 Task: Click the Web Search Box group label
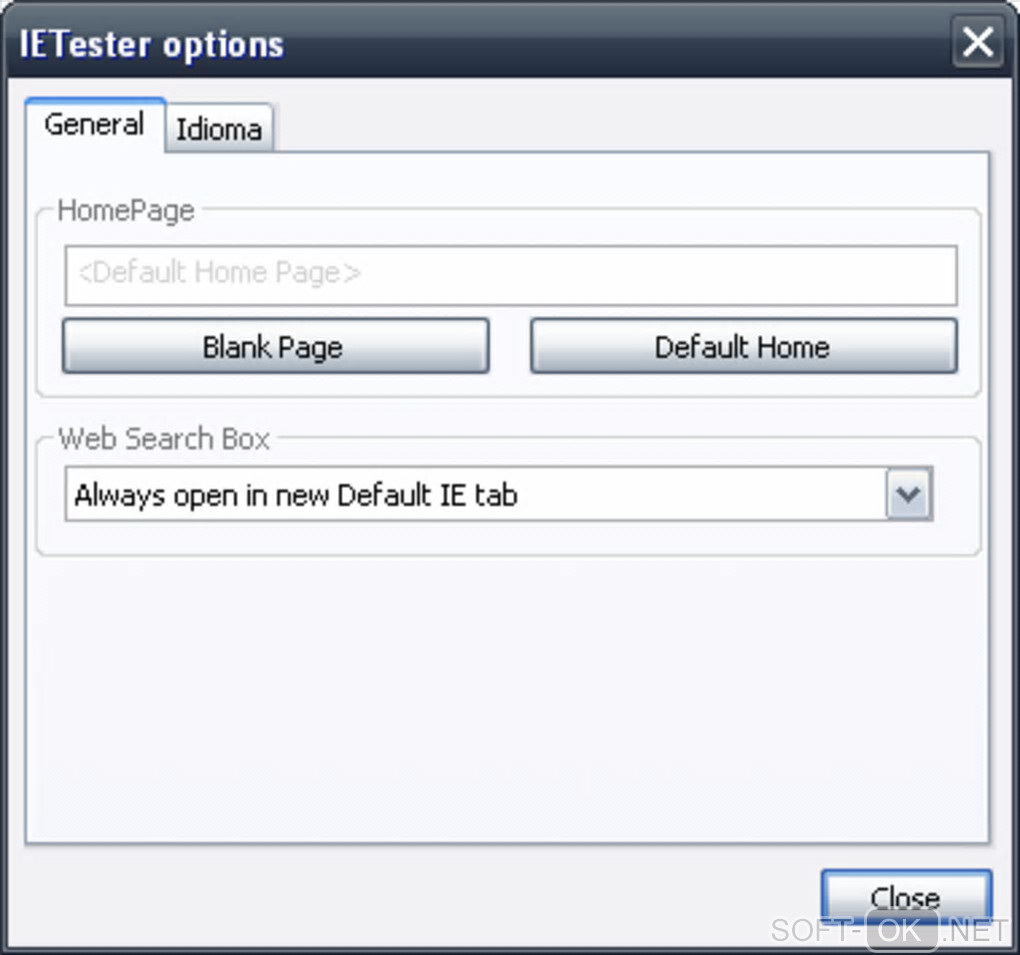coord(164,439)
